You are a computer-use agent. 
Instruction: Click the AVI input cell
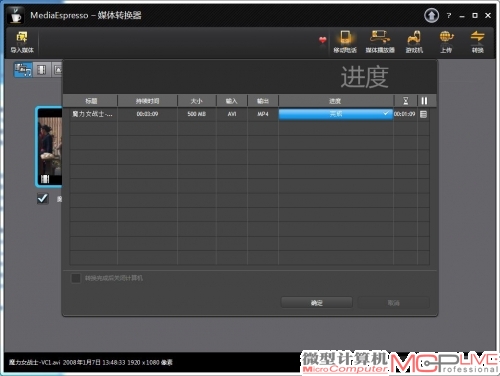click(x=232, y=114)
